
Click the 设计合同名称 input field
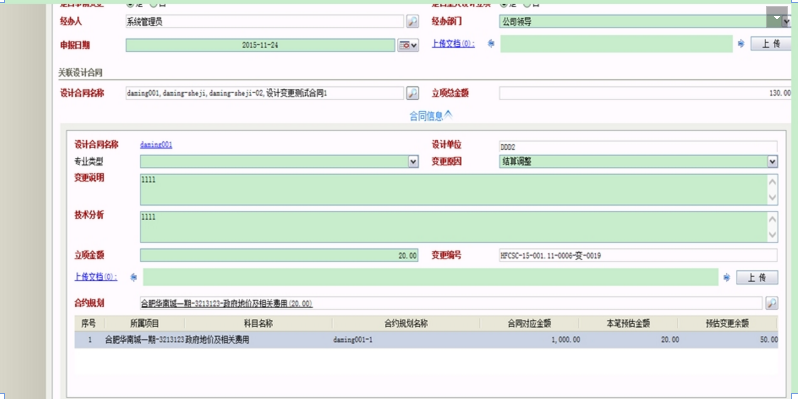point(265,93)
